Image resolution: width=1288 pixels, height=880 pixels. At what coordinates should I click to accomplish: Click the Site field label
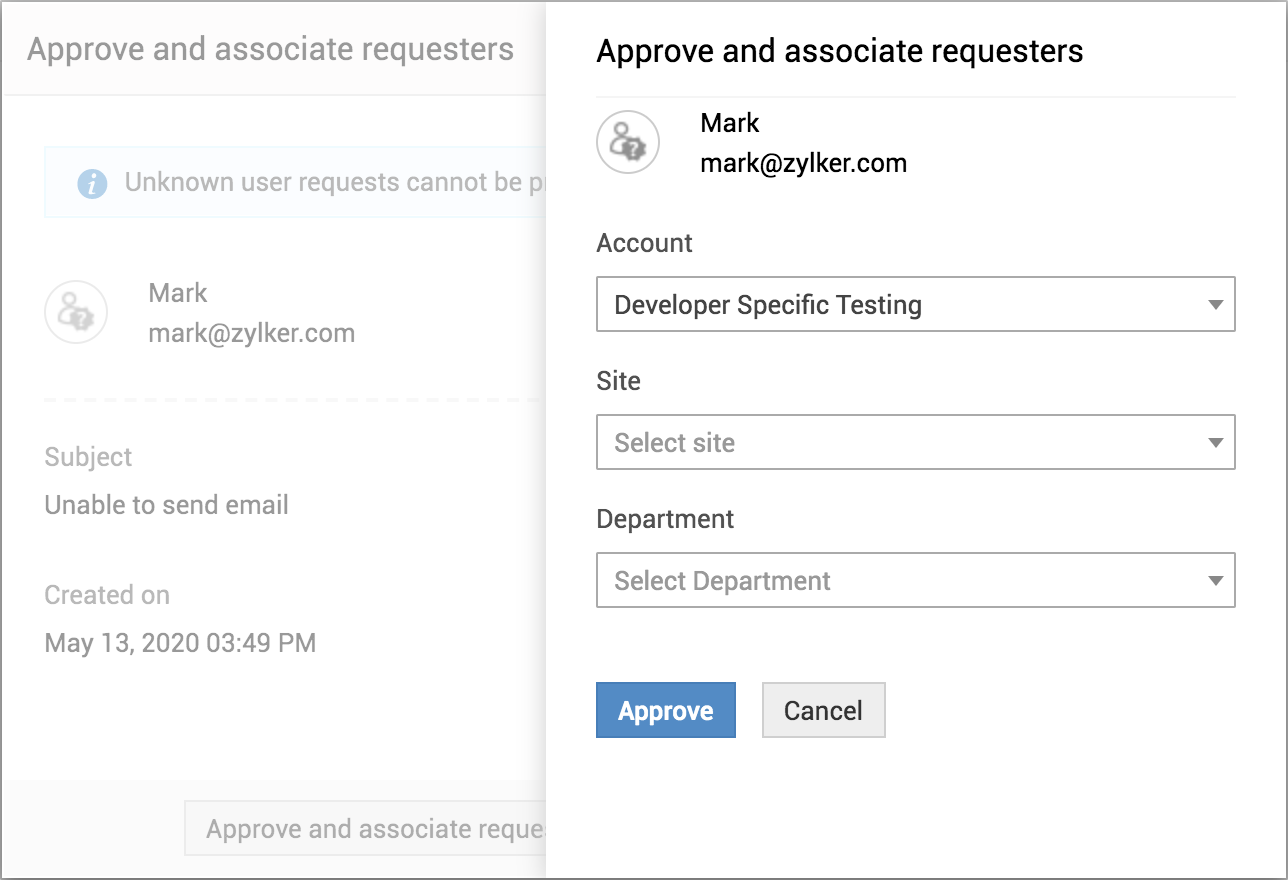(618, 381)
